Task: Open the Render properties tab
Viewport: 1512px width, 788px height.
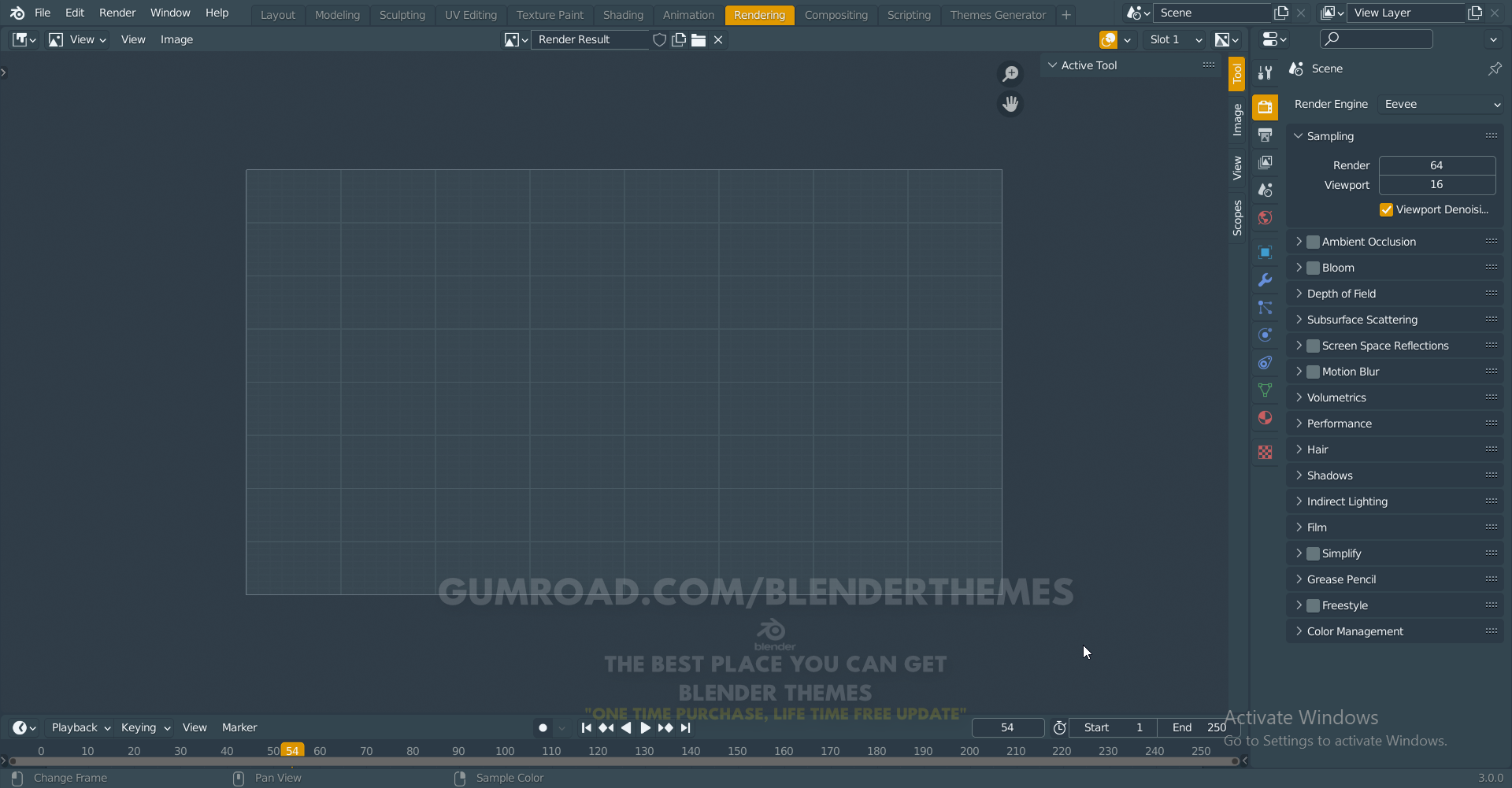Action: tap(1266, 107)
